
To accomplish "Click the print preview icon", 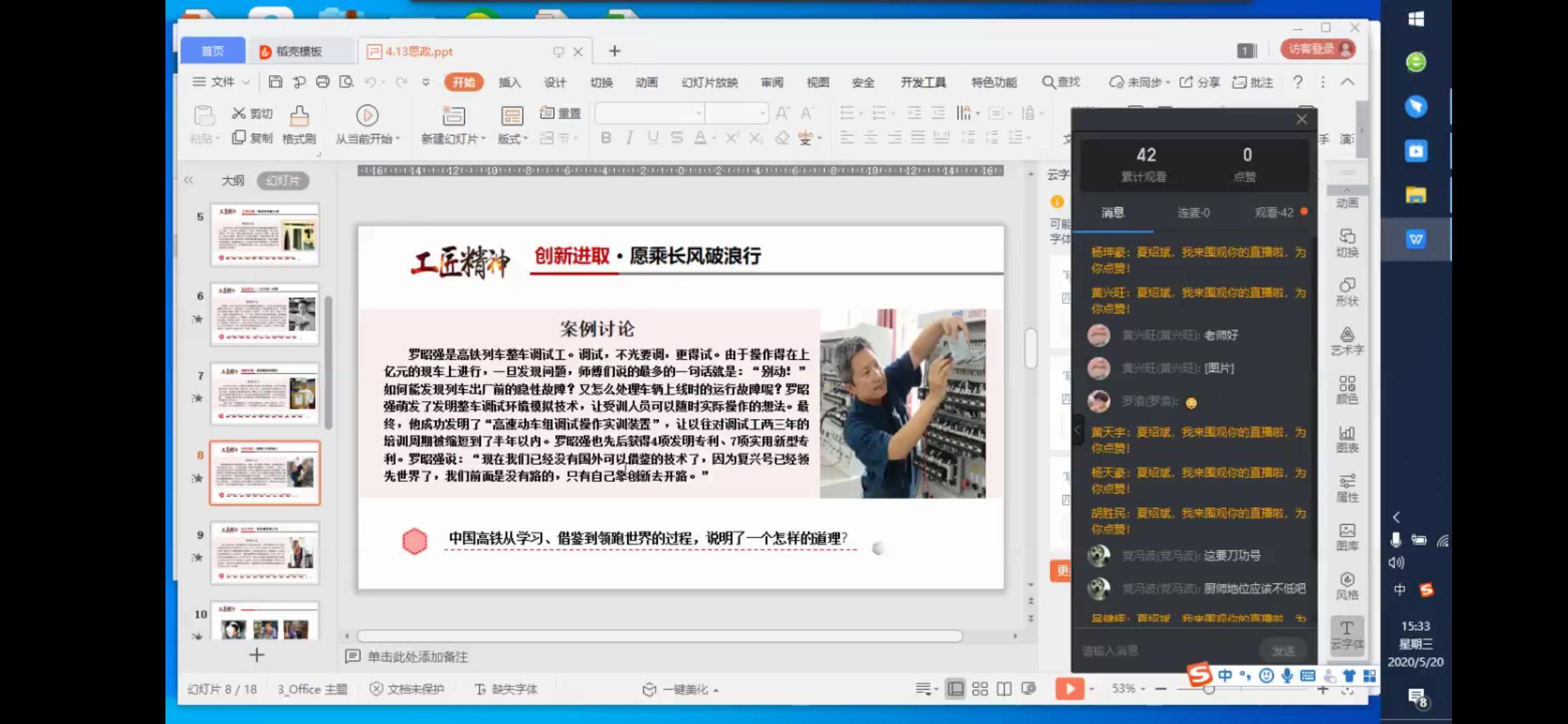I will (x=346, y=82).
